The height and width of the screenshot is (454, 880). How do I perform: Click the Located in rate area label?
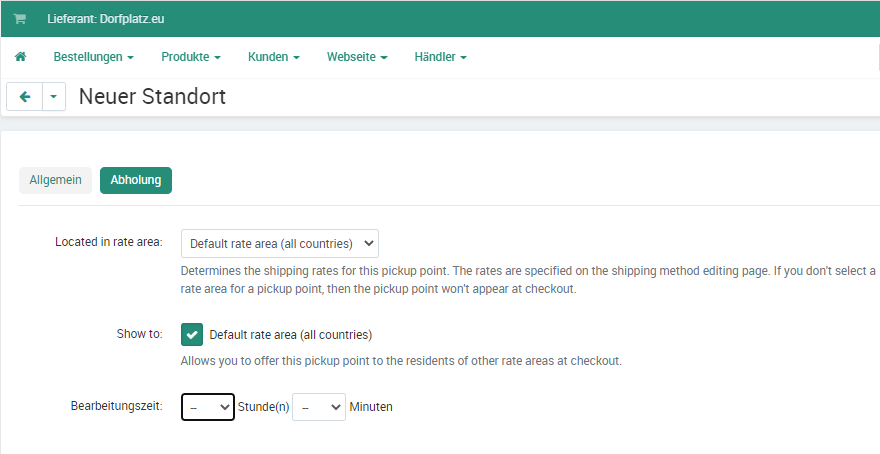point(109,242)
